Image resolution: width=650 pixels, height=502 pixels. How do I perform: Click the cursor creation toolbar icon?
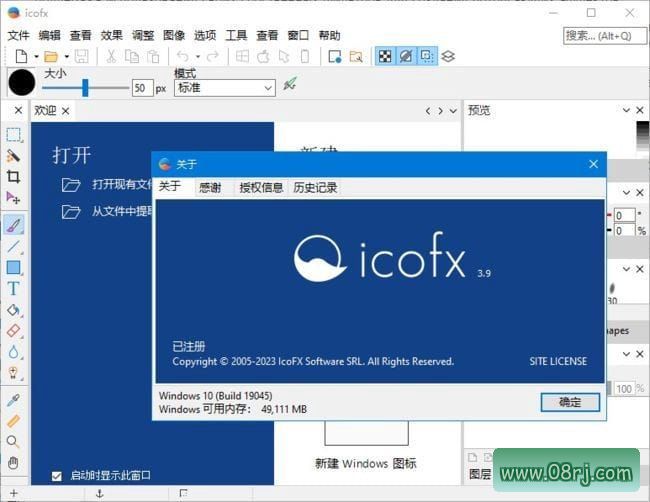tap(284, 56)
